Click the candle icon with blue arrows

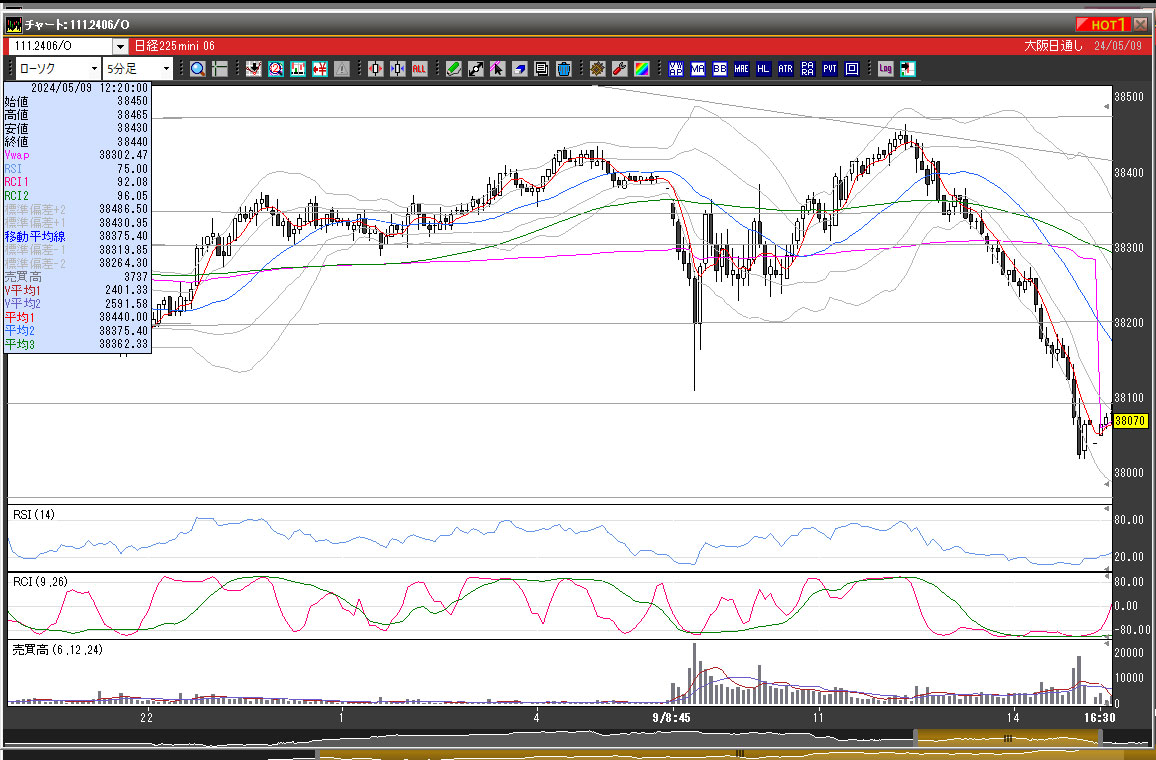[x=397, y=69]
